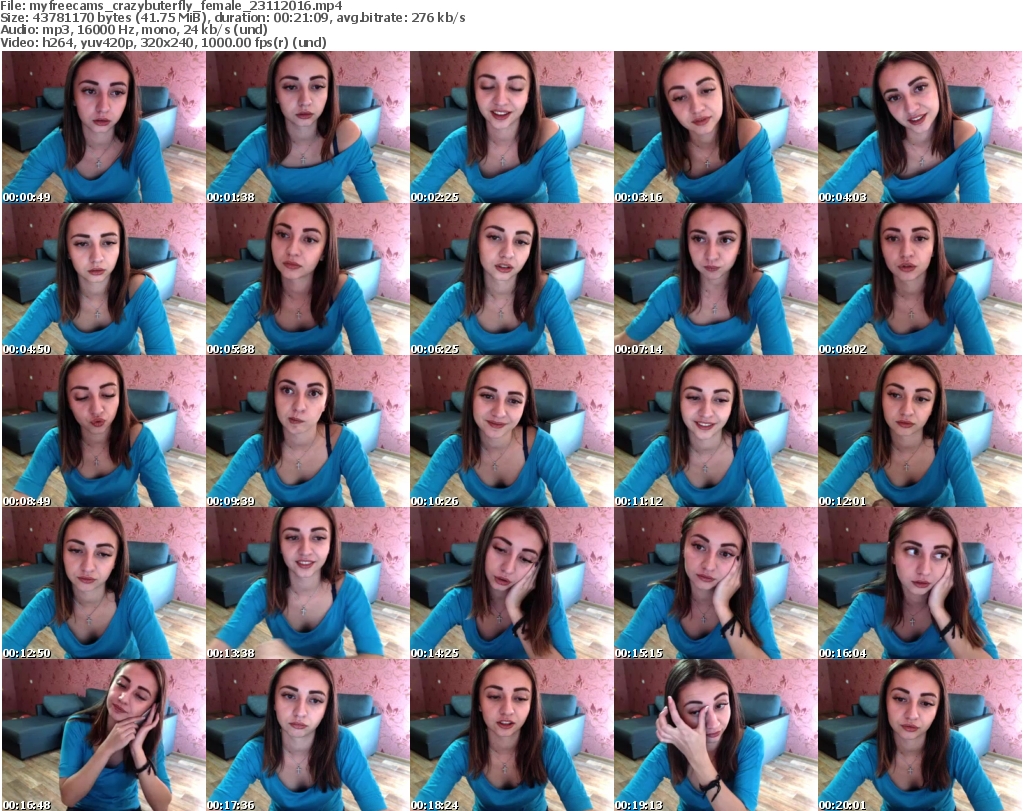1024x811 pixels.
Task: Click the frame marked 00:14:25
Action: [511, 583]
